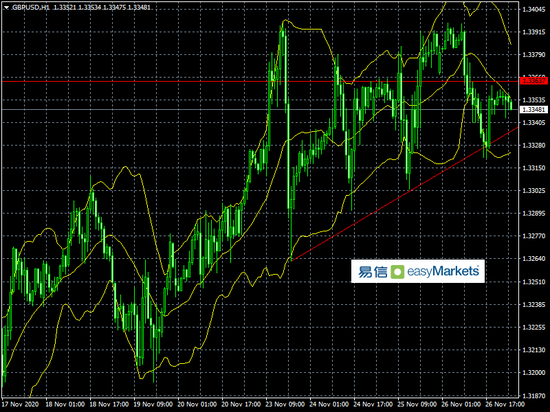Viewport: 550px width, 412px height.
Task: Click the 1.32640 price axis label
Action: coord(534,258)
